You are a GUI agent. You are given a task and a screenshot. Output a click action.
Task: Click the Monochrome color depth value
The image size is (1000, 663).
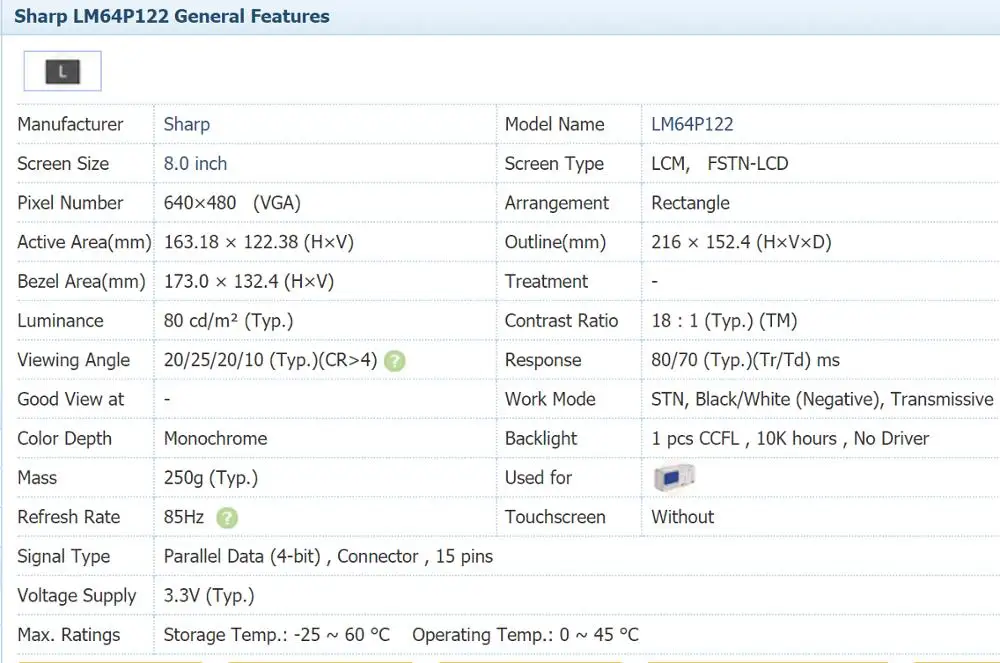(216, 439)
